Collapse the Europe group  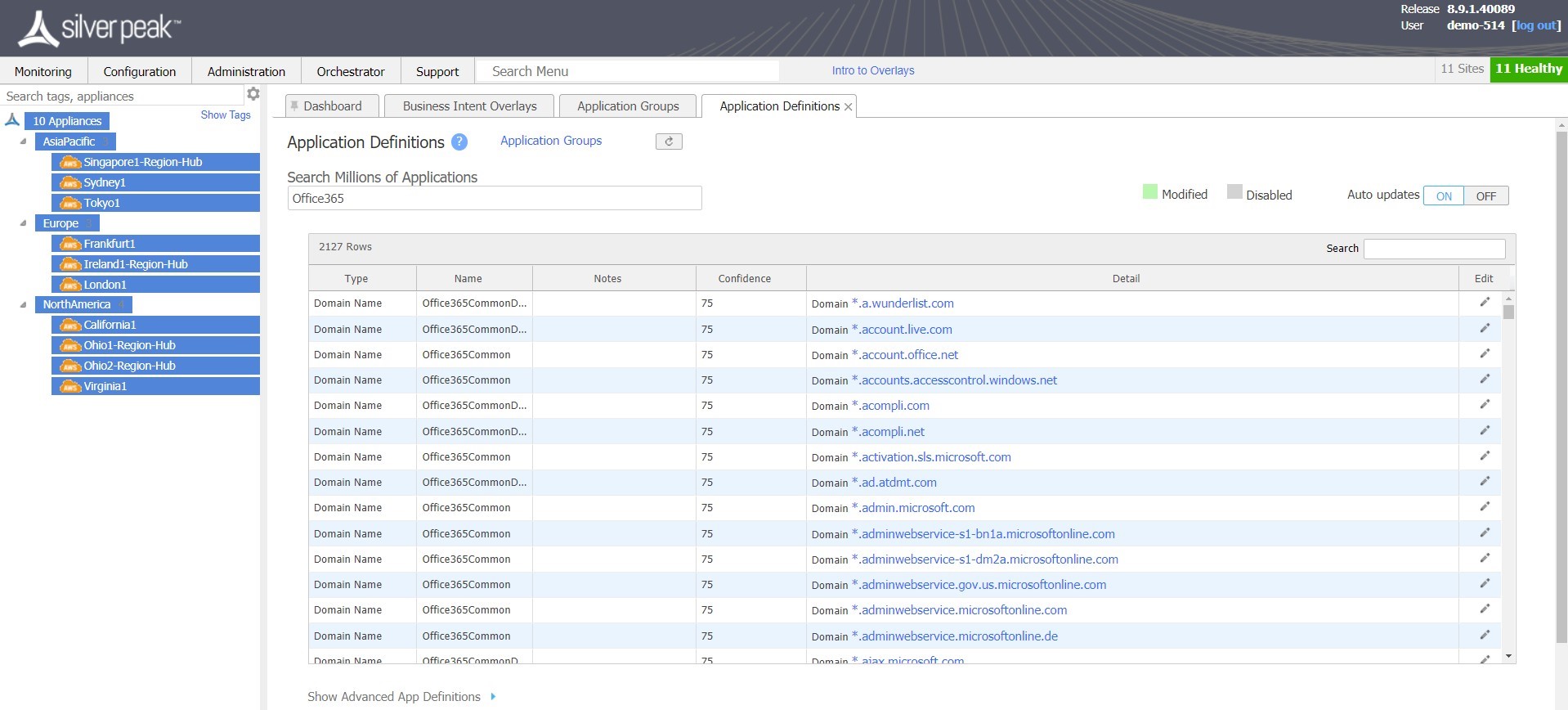[23, 223]
